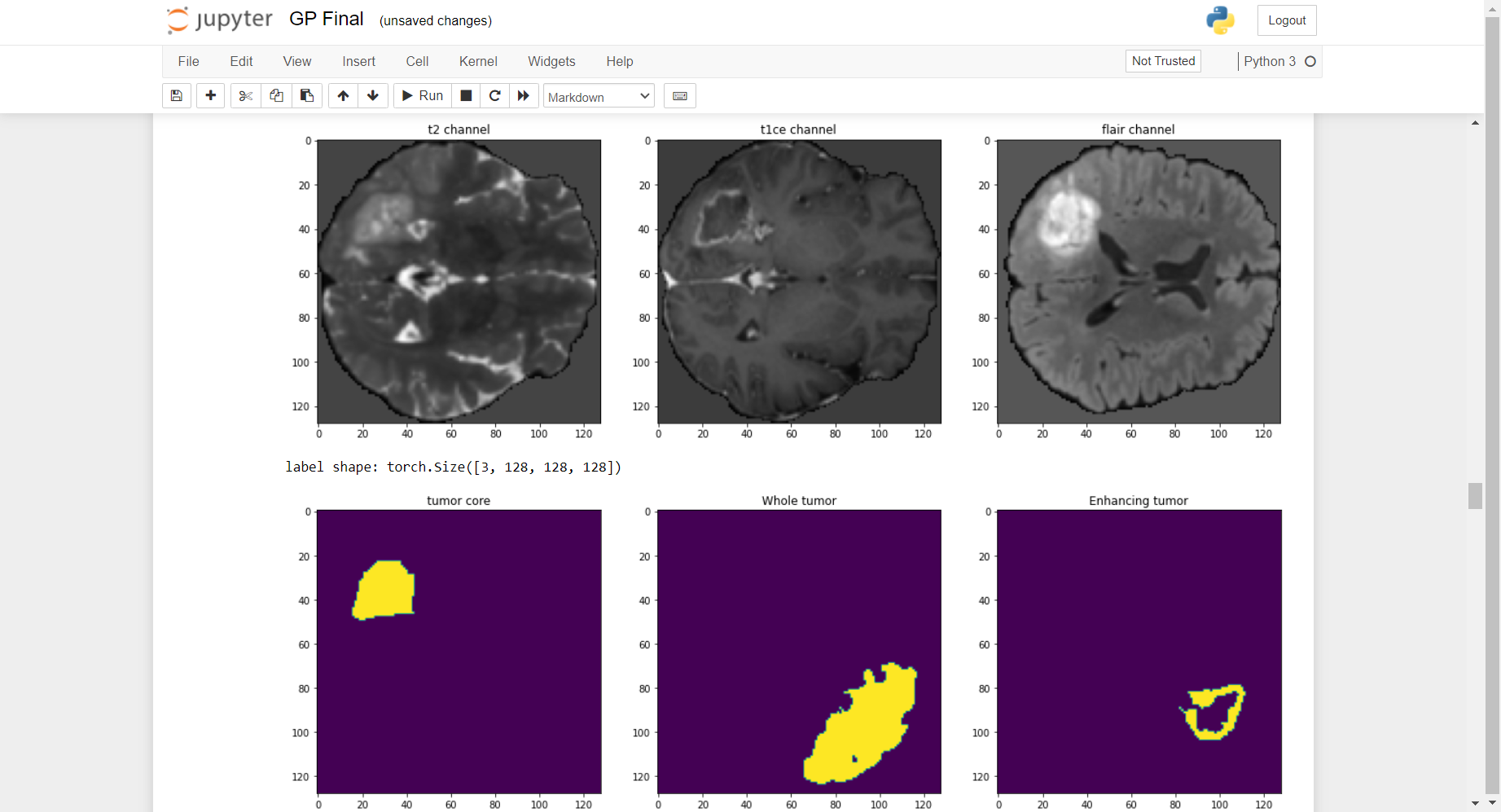This screenshot has width=1501, height=812.
Task: Click the t2 channel brain image
Action: click(459, 282)
